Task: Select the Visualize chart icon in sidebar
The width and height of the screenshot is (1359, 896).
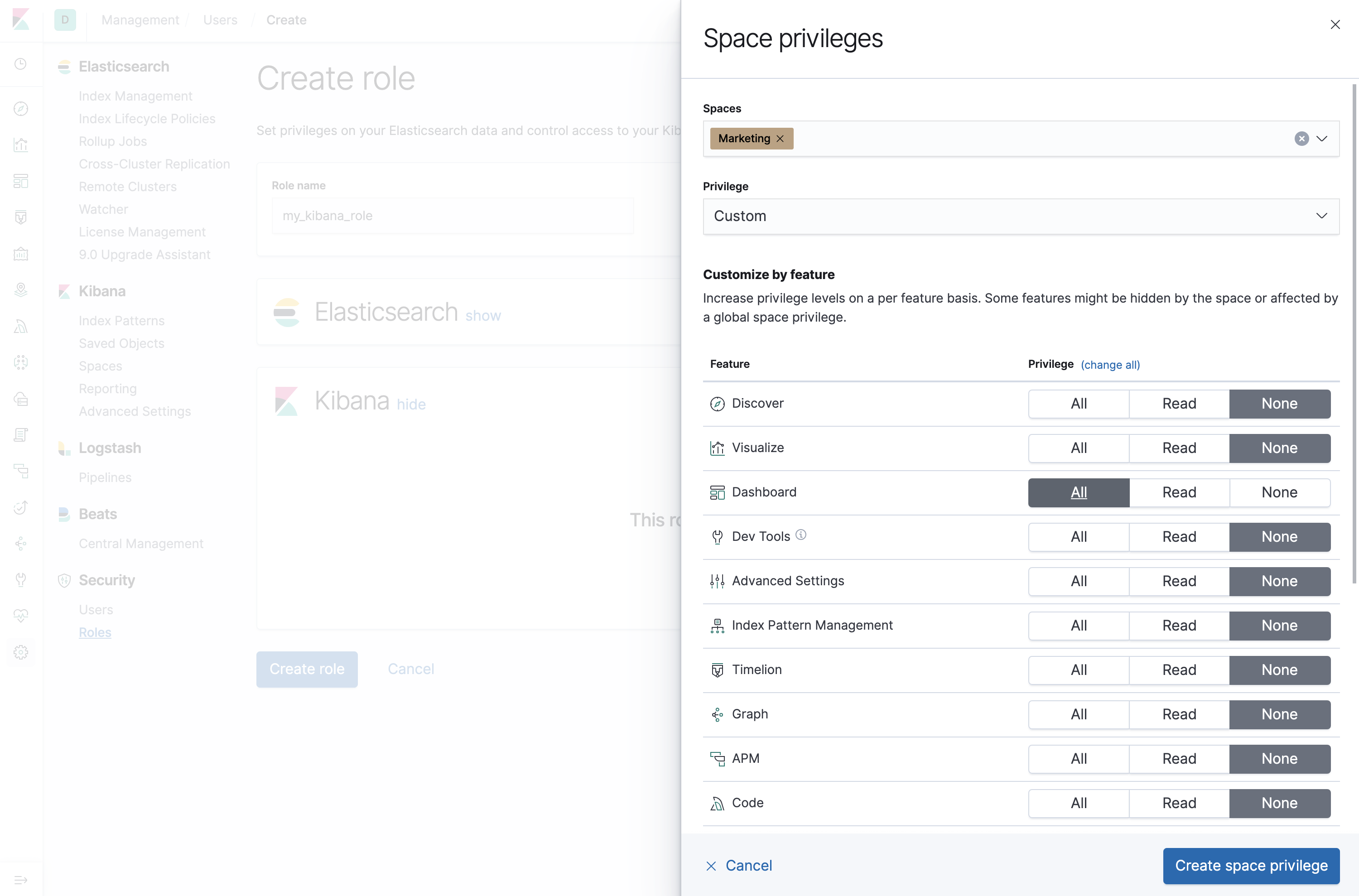Action: pyautogui.click(x=20, y=145)
